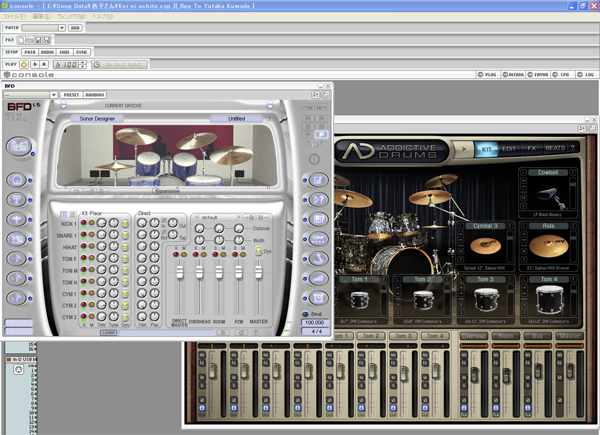Toggle the PLUG indicator in console status bar
Viewport: 600px width, 435px height.
[487, 75]
